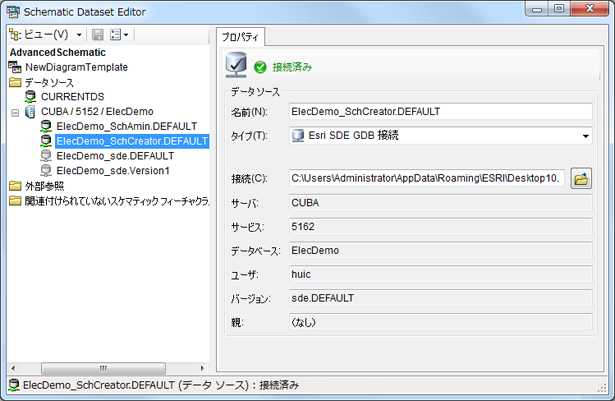Select the CURRENTDS entry
This screenshot has width=615, height=401.
click(73, 97)
